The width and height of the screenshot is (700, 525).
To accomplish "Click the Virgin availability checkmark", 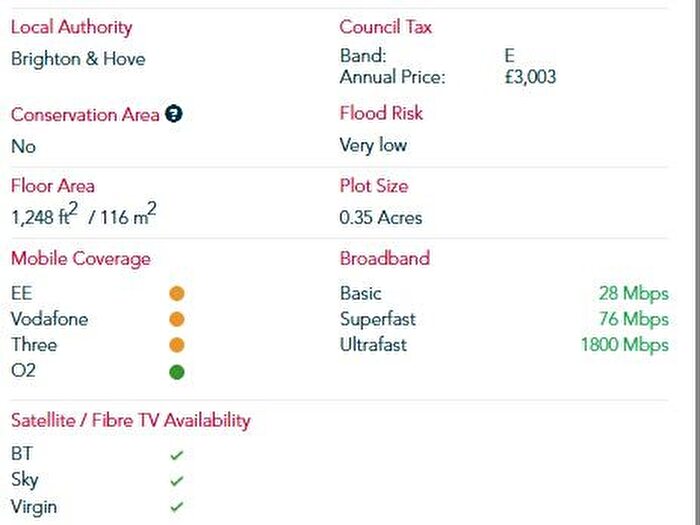I will [x=177, y=507].
